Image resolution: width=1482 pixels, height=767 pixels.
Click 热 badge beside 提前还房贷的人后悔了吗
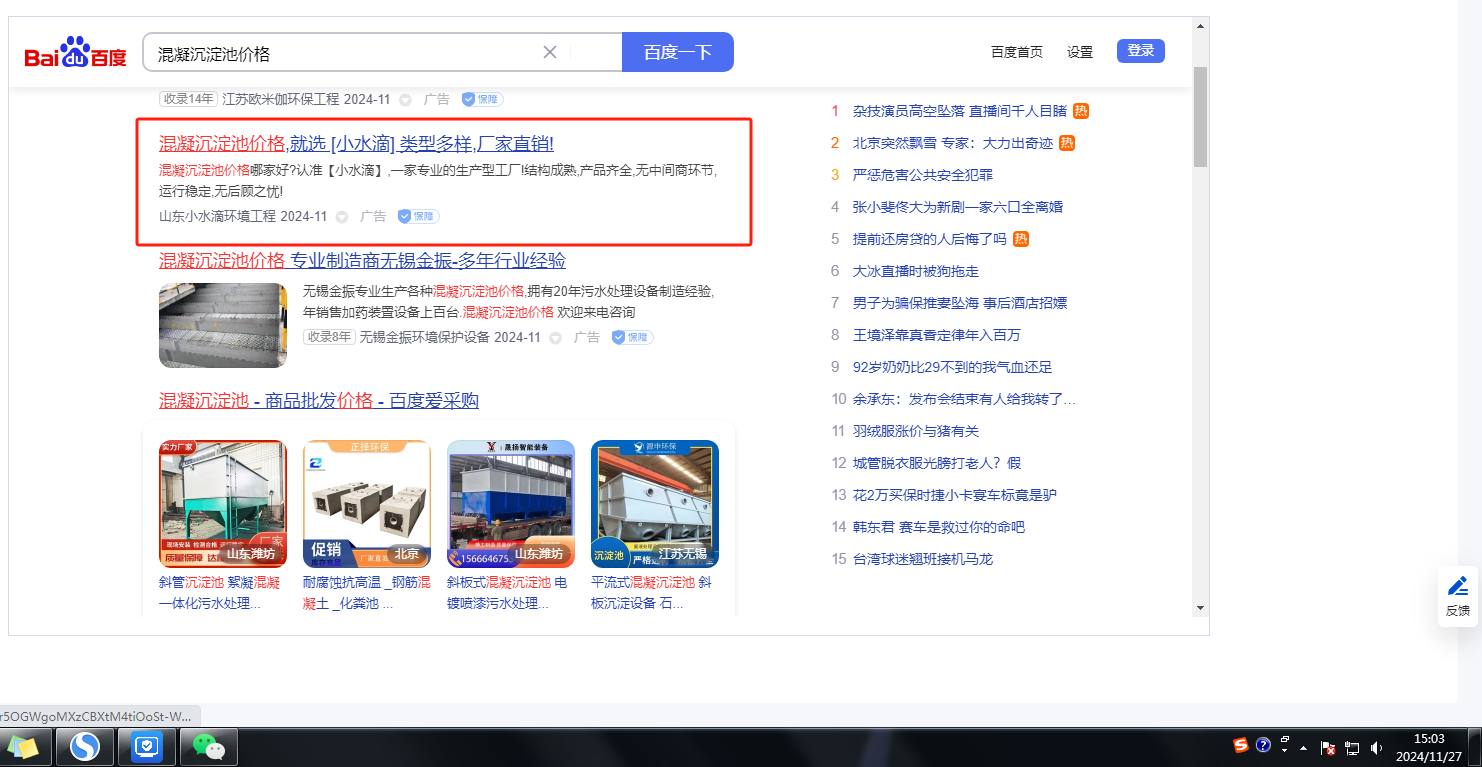pyautogui.click(x=1021, y=239)
